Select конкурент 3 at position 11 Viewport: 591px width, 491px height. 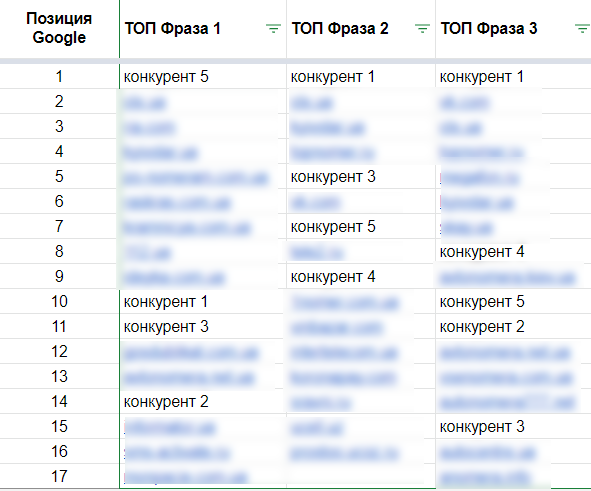(166, 327)
